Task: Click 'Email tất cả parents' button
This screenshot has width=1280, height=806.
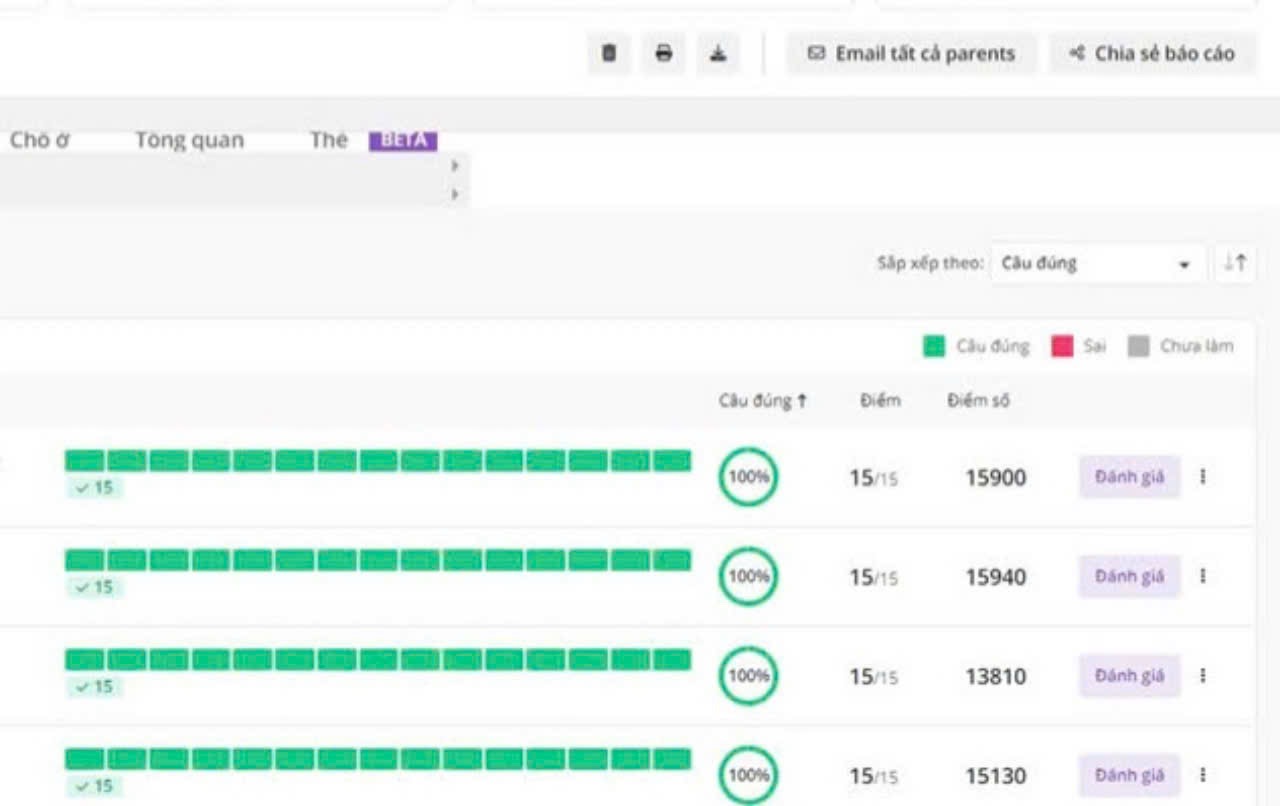Action: 911,54
